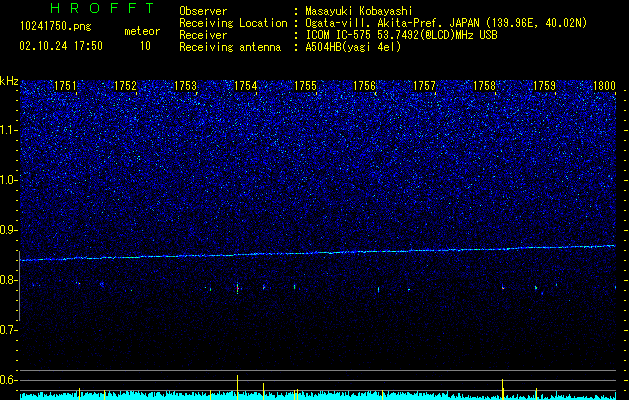
Task: Click the 1756 time axis label
Action: (x=365, y=86)
